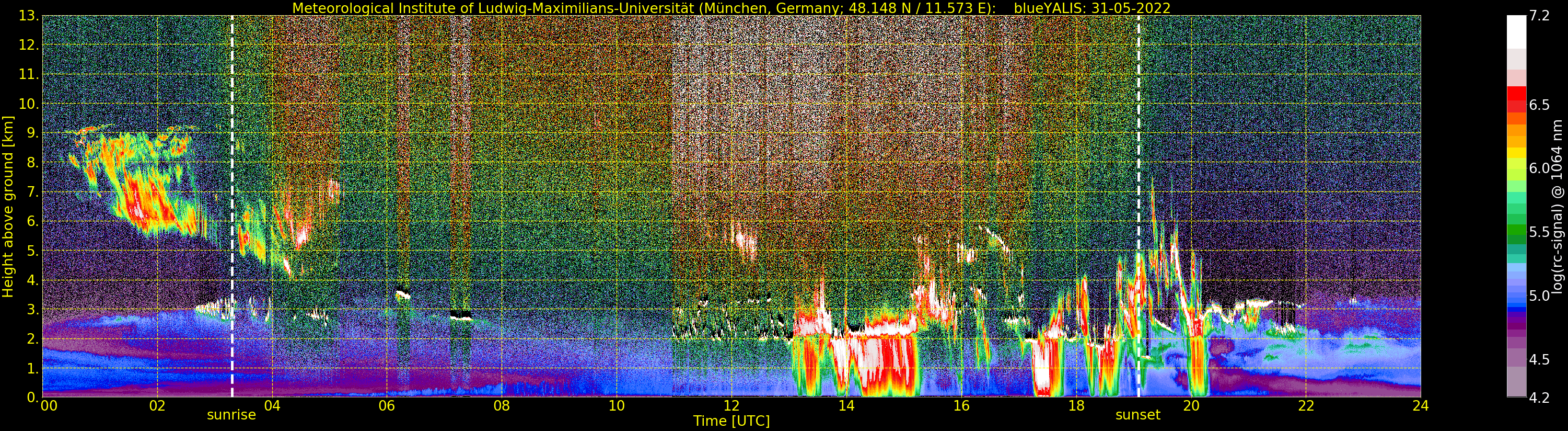Click the colorbar tick label '6.0'
1568x431 pixels.
coord(1539,168)
